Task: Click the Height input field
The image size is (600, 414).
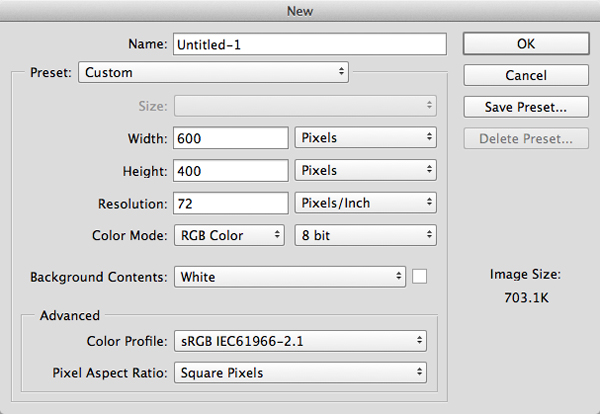Action: (231, 170)
